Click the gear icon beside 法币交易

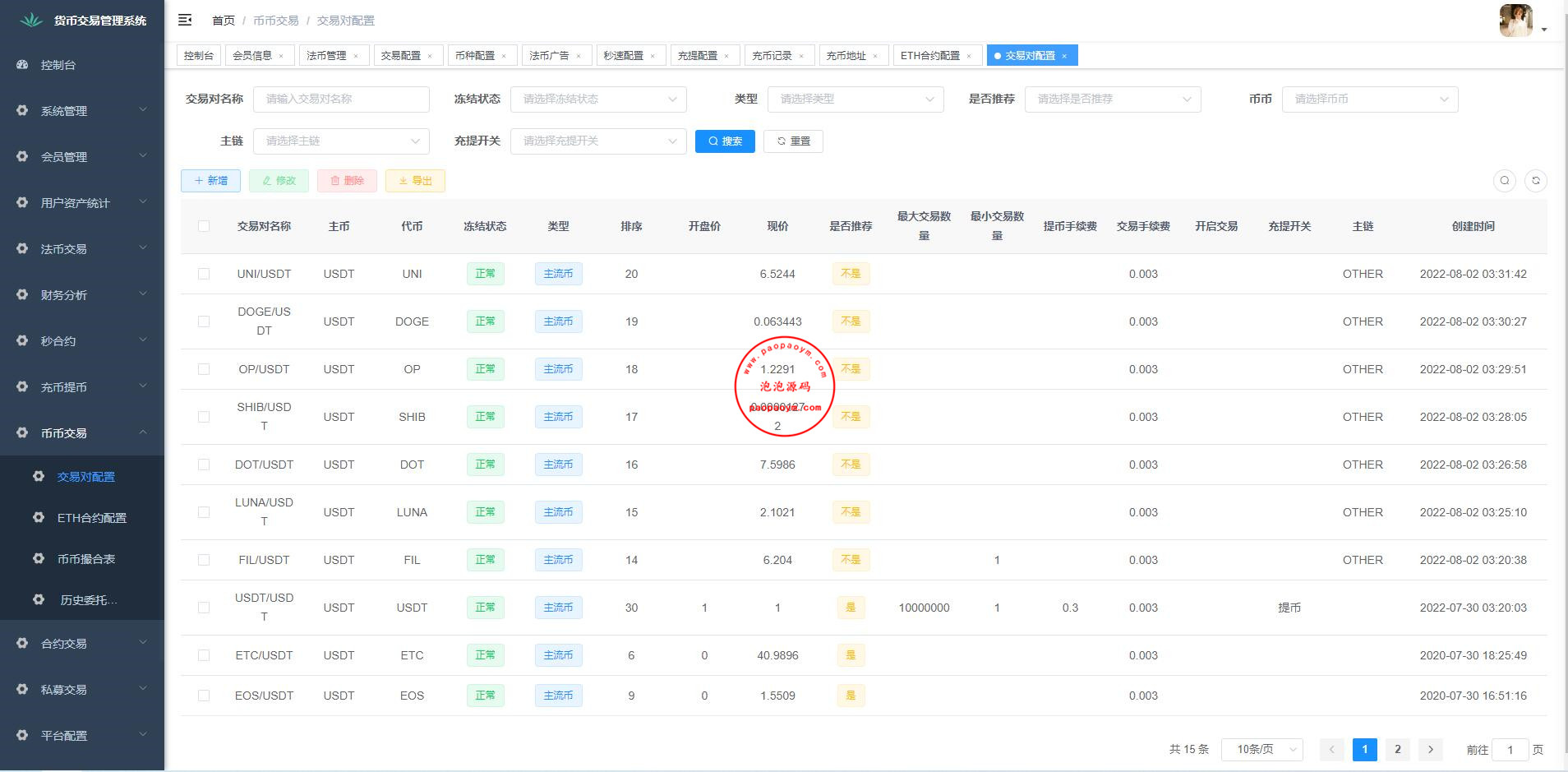click(x=22, y=249)
